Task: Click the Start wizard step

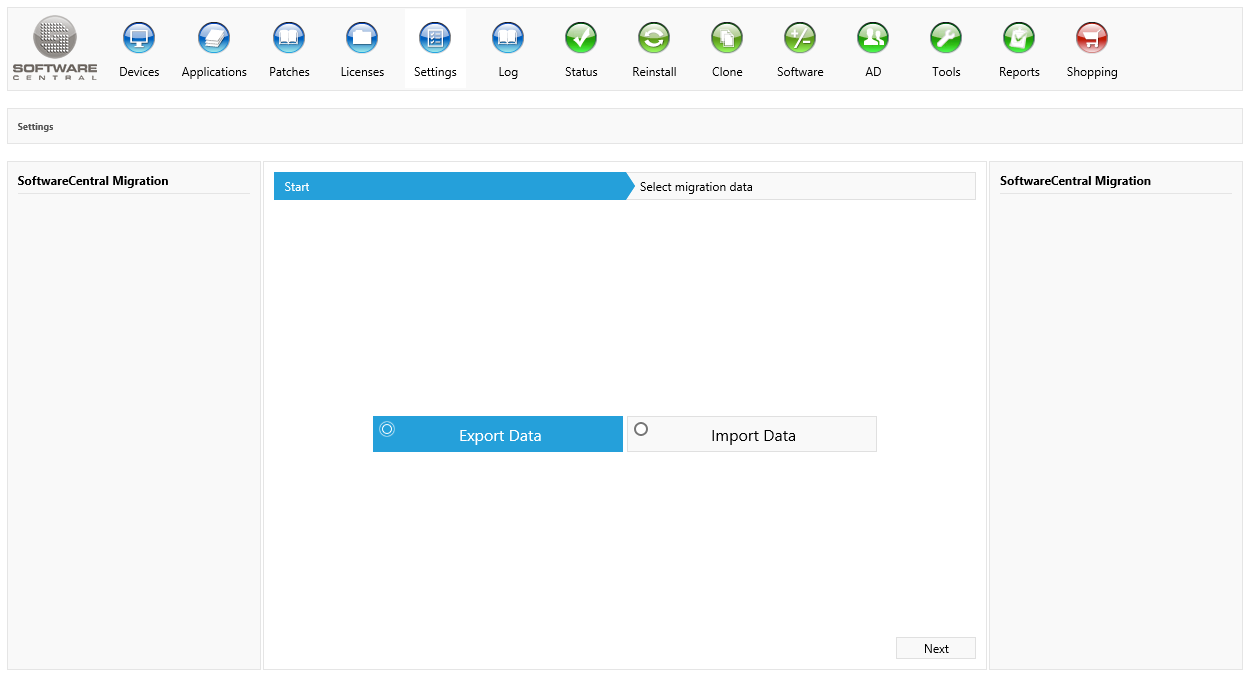Action: coord(450,187)
